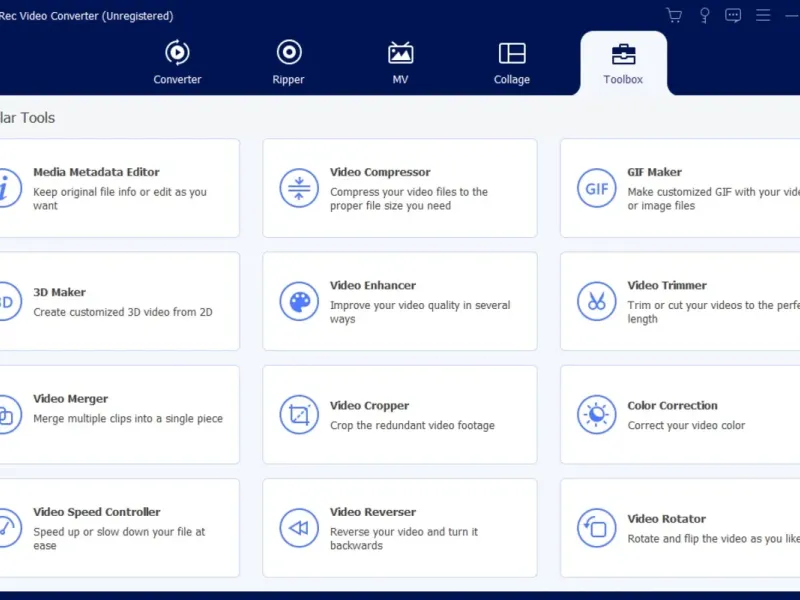Open the Color Correction title
800x600 pixels.
point(672,406)
